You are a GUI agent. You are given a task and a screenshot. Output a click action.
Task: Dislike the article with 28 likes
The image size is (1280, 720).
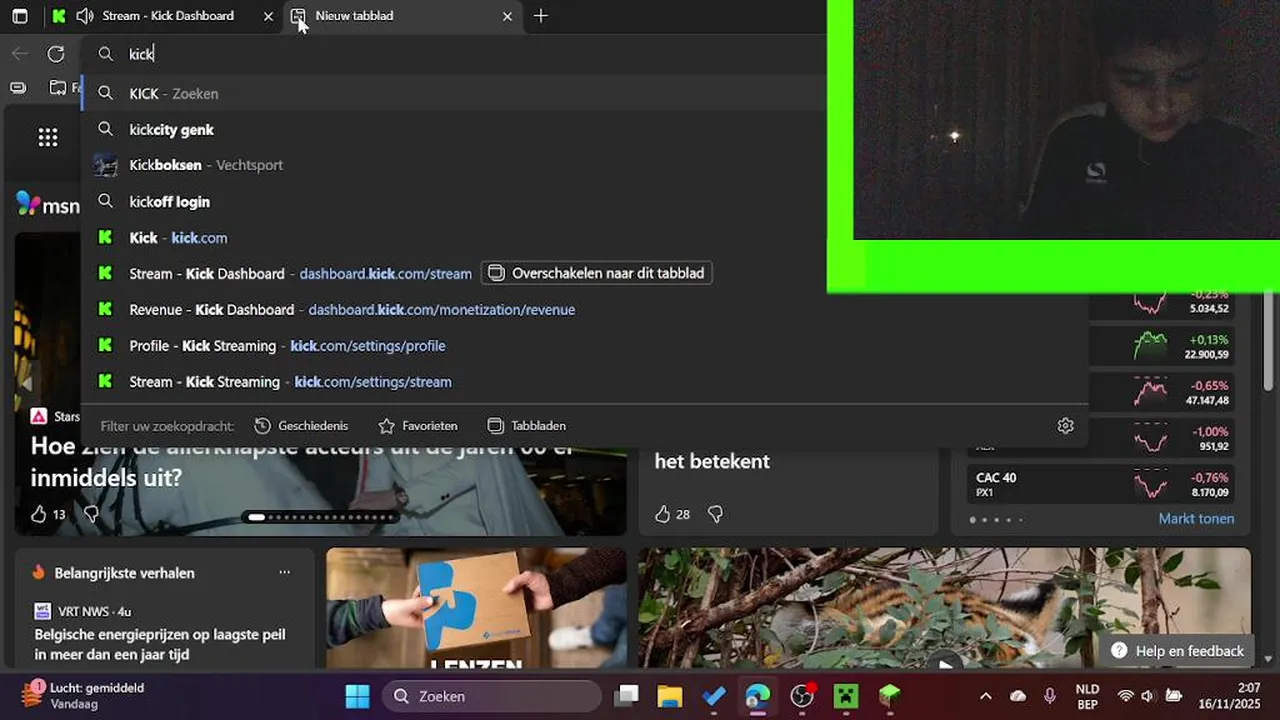coord(715,514)
